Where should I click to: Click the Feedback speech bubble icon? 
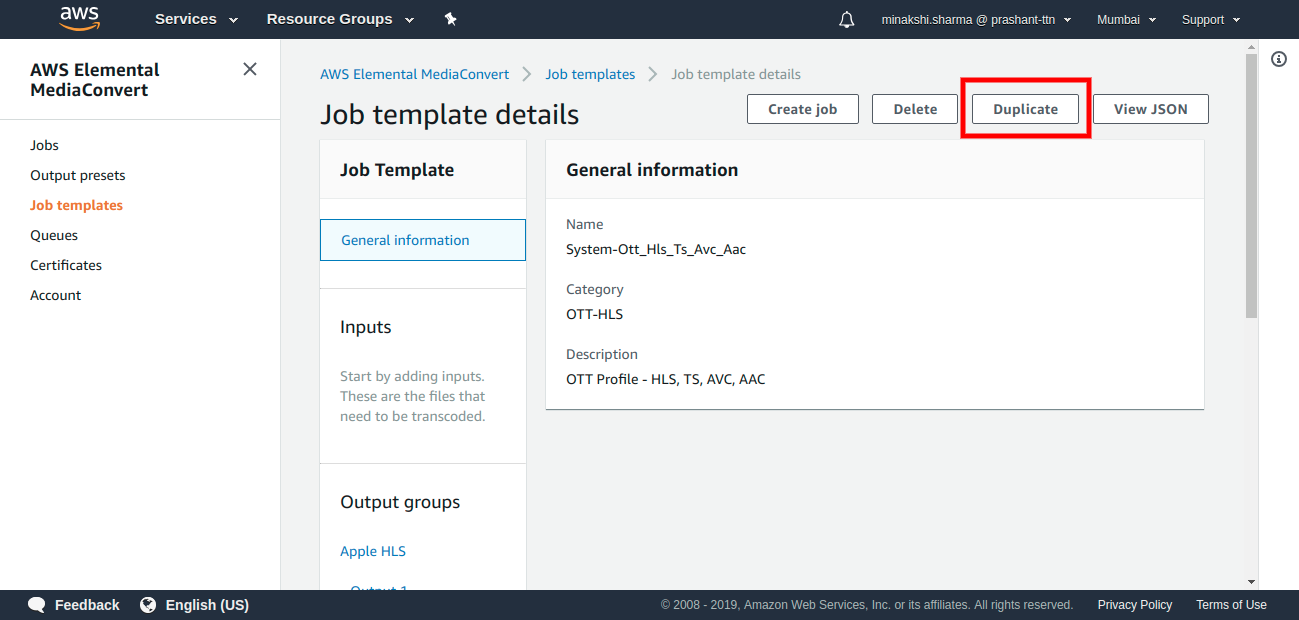point(37,605)
